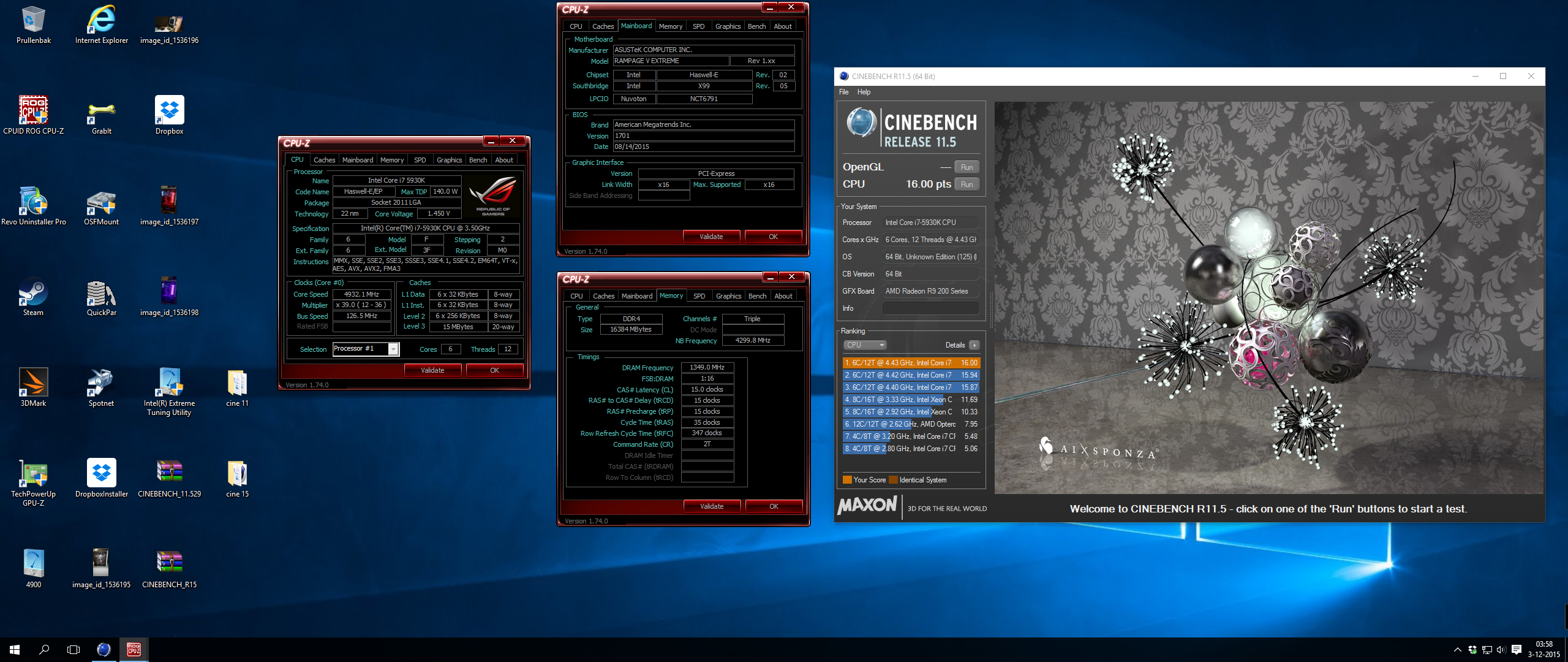Screen dimensions: 1568x662
Task: Open Graphics tab in Memory CPU-Z window
Action: pyautogui.click(x=728, y=296)
